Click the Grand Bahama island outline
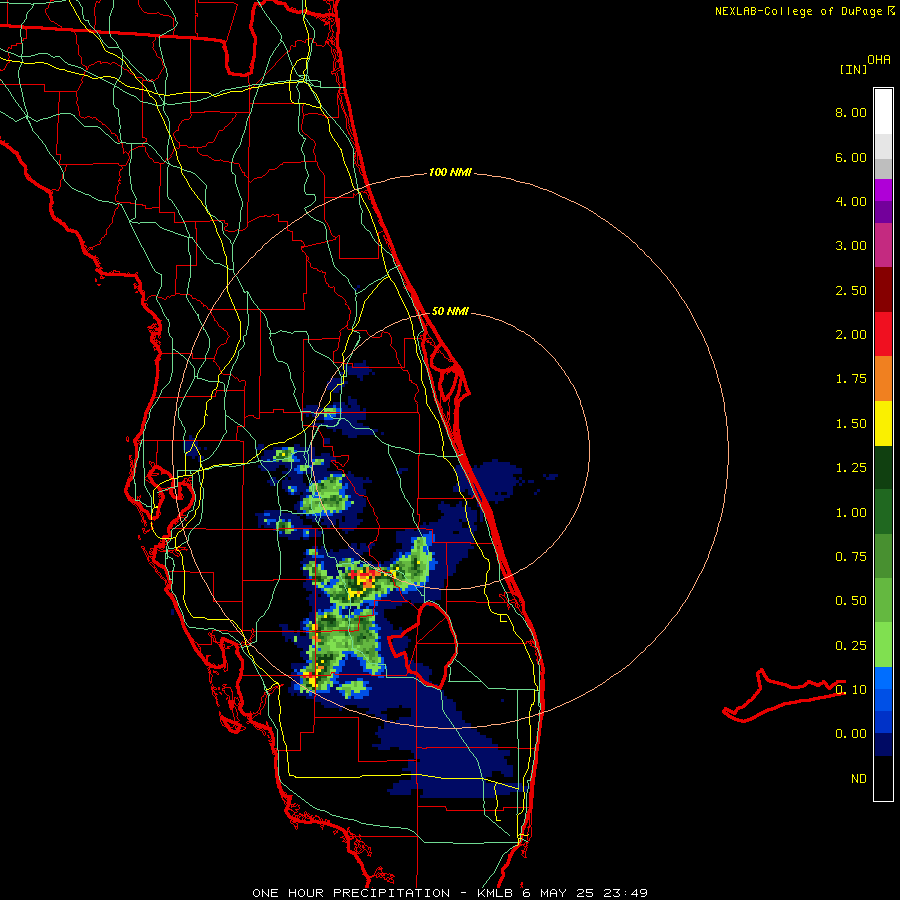 pos(783,696)
